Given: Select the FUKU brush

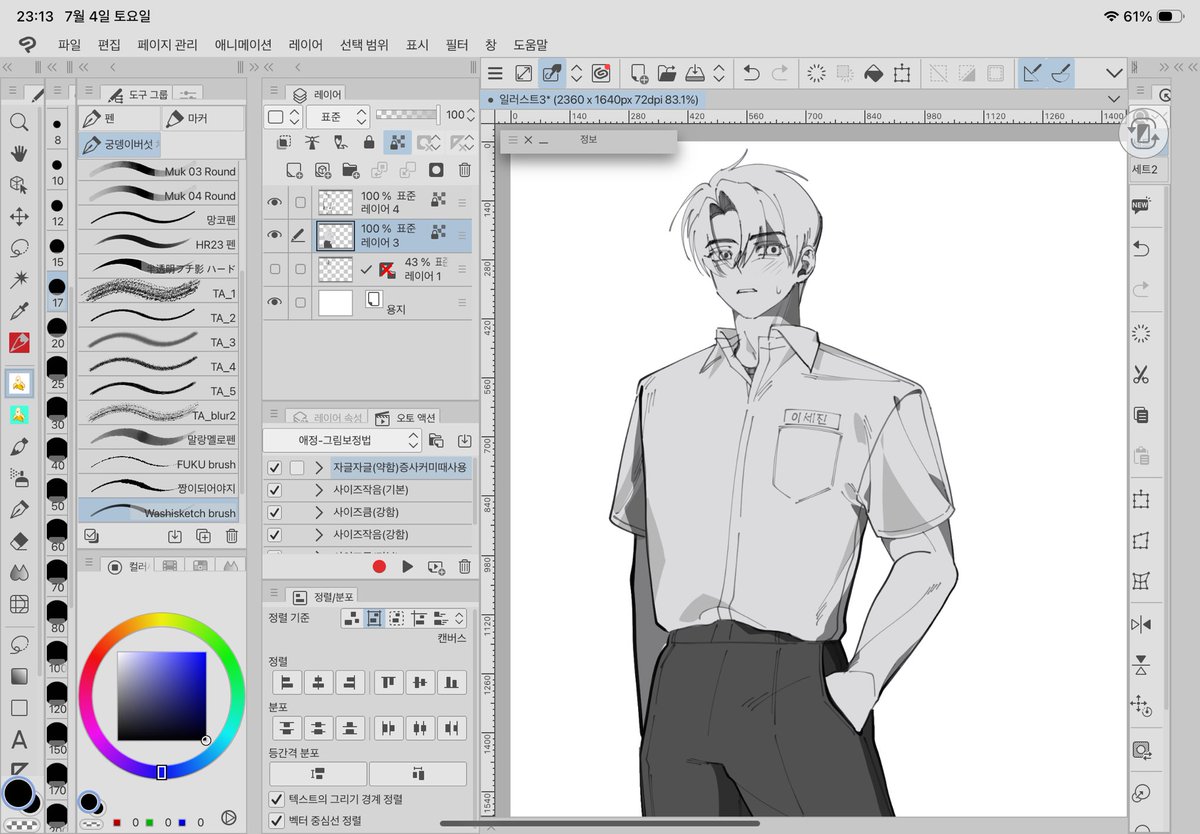Looking at the screenshot, I should tap(160, 464).
